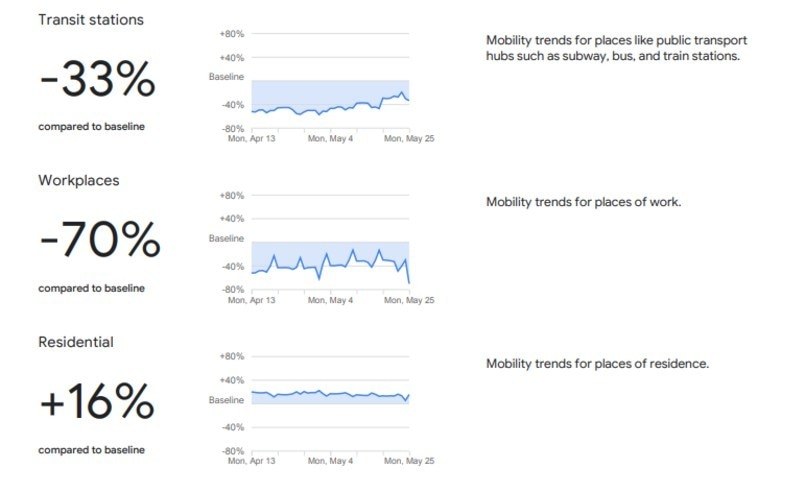Click the +80% label on transit chart
The width and height of the screenshot is (800, 480).
(232, 34)
